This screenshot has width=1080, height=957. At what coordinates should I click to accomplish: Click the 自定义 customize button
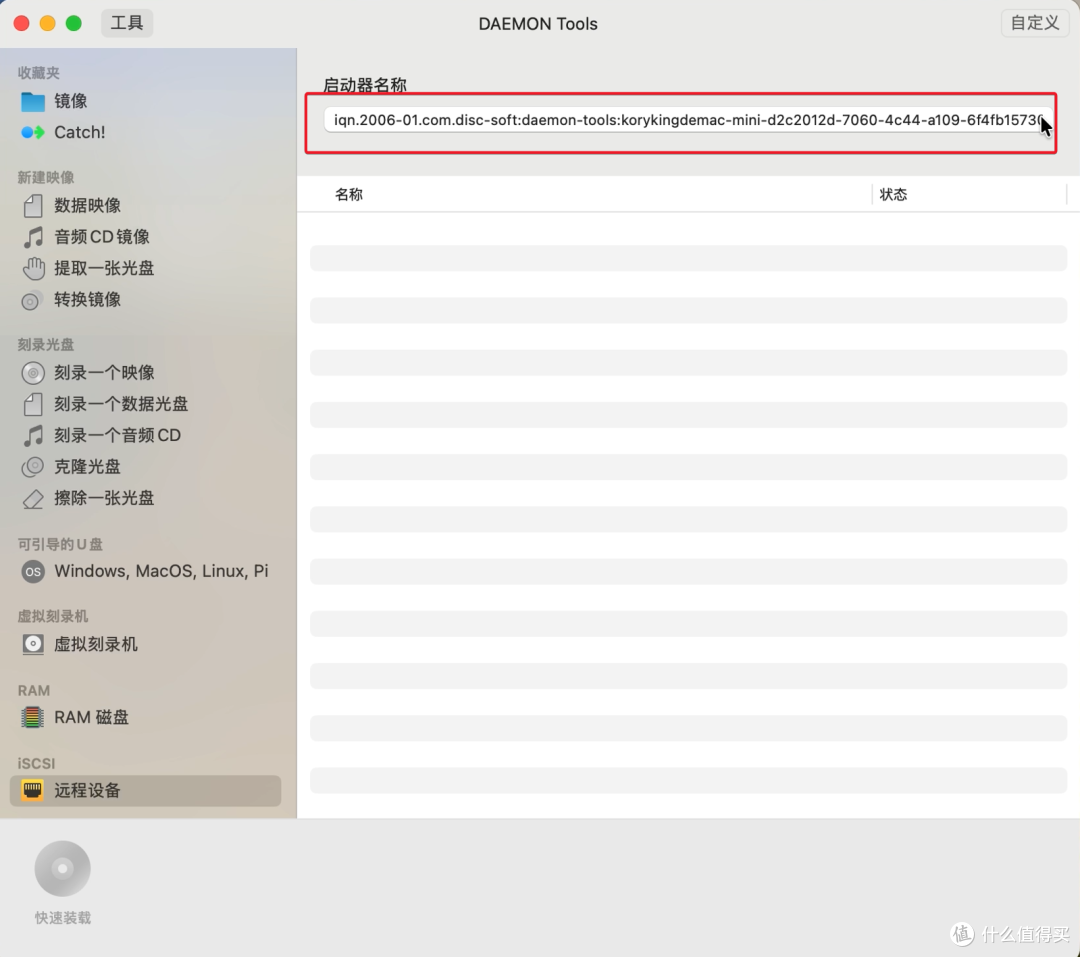point(1034,23)
